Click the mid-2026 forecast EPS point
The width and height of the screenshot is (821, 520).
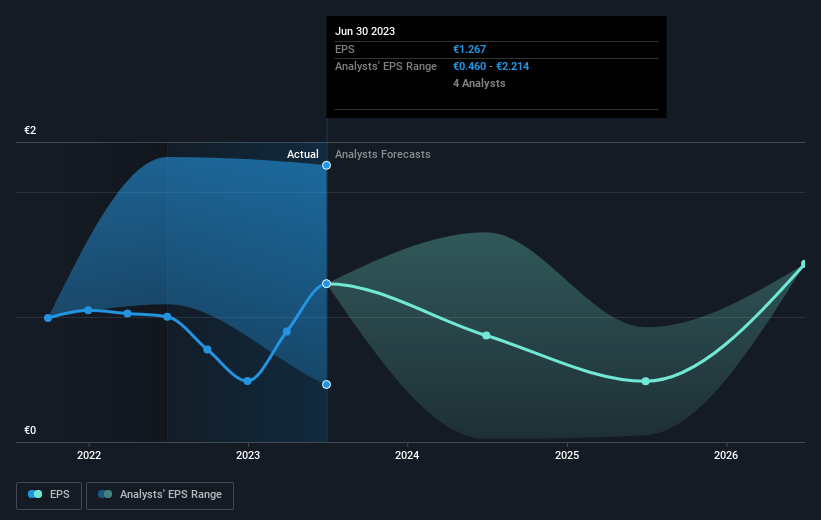805,264
